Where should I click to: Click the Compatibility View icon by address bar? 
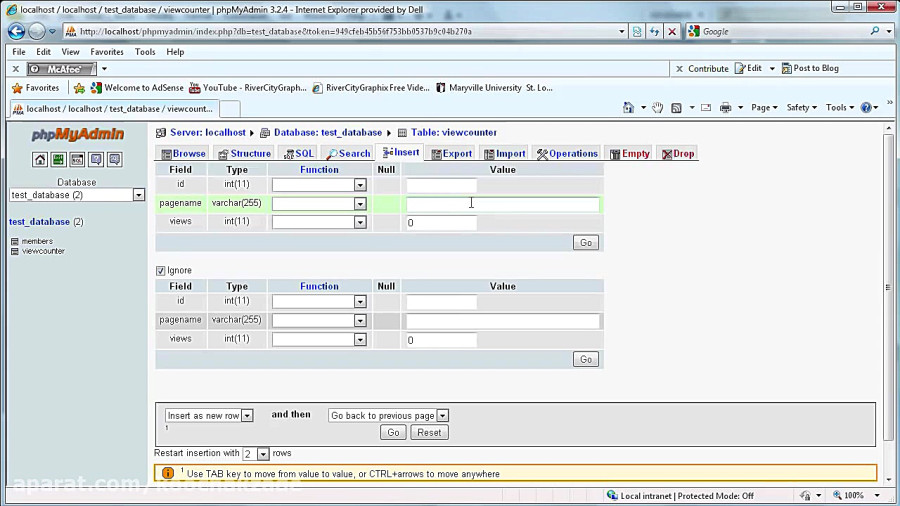click(x=637, y=32)
